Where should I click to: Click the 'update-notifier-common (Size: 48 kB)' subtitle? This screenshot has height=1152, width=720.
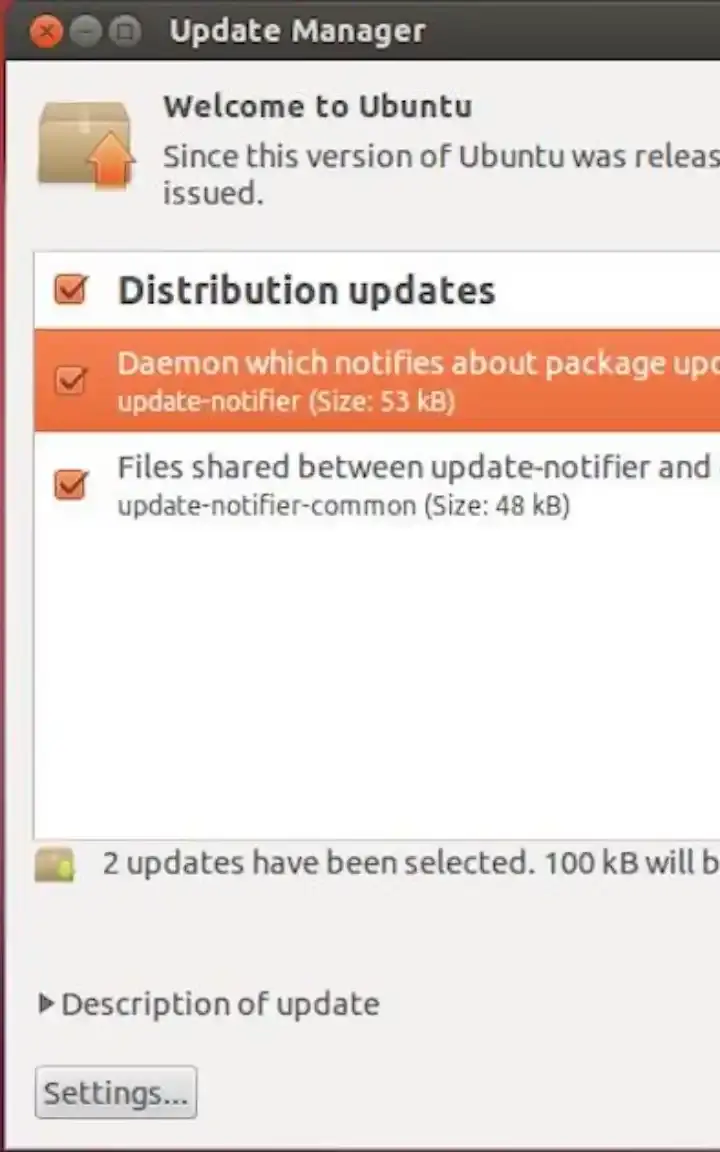tap(343, 506)
